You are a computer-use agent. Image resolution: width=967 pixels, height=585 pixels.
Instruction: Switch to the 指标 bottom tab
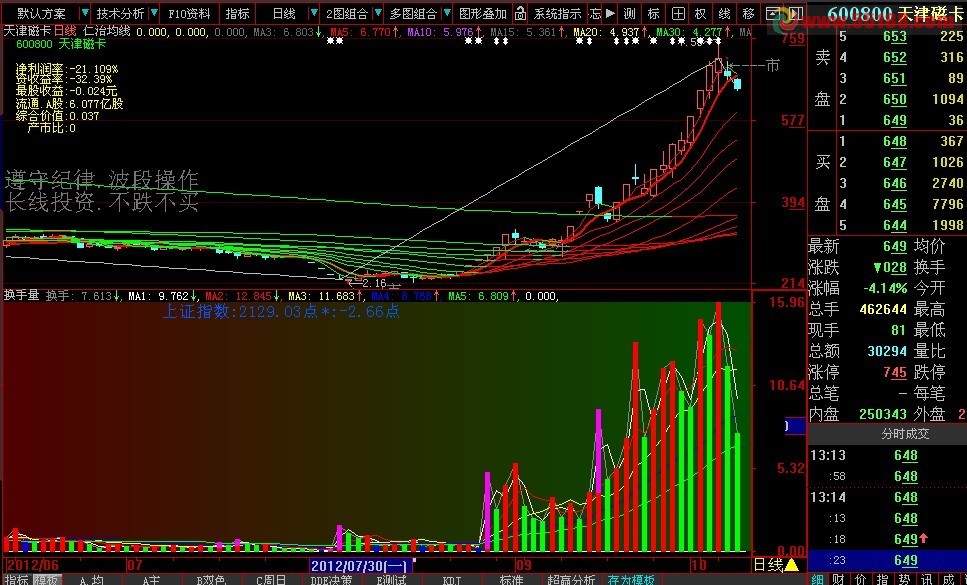coord(16,579)
